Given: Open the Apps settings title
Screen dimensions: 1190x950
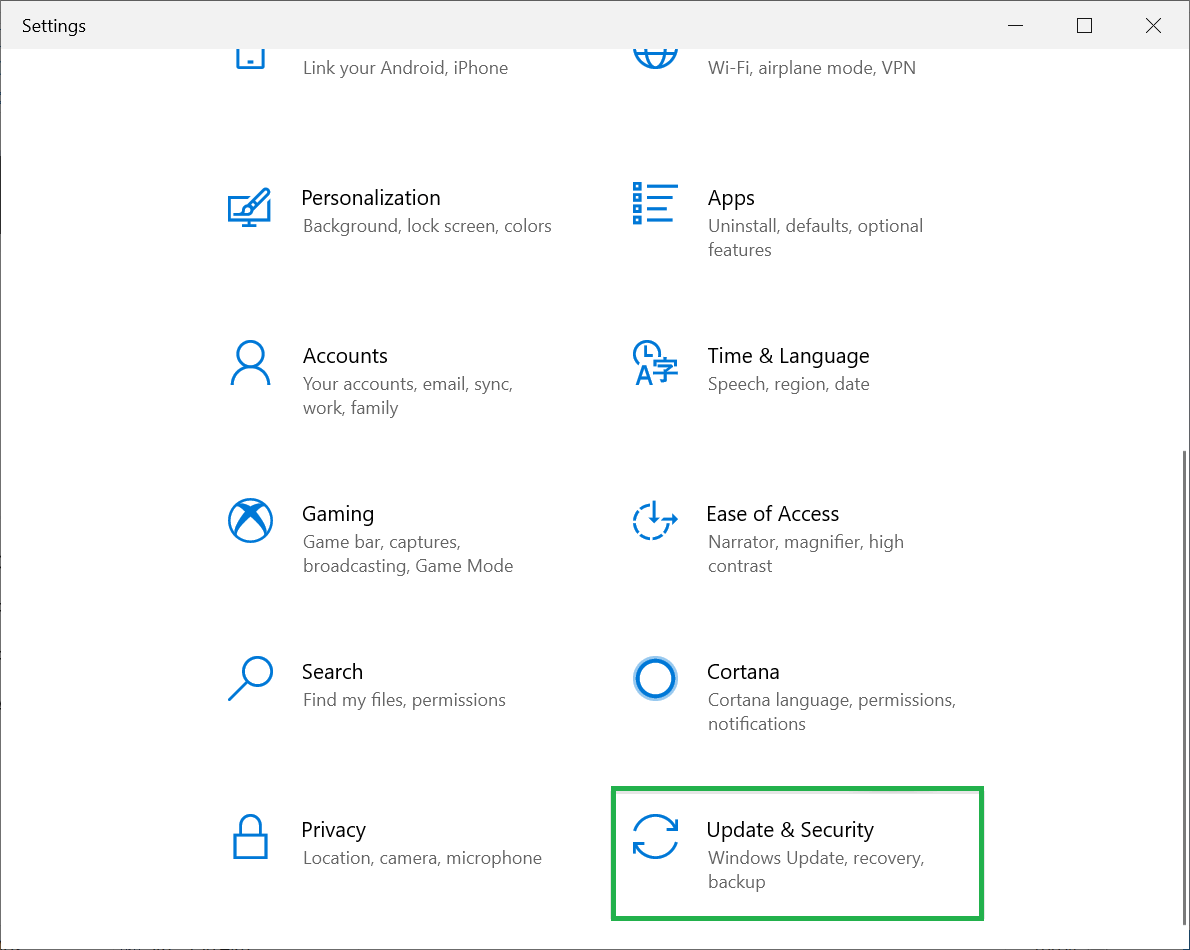Looking at the screenshot, I should click(731, 198).
